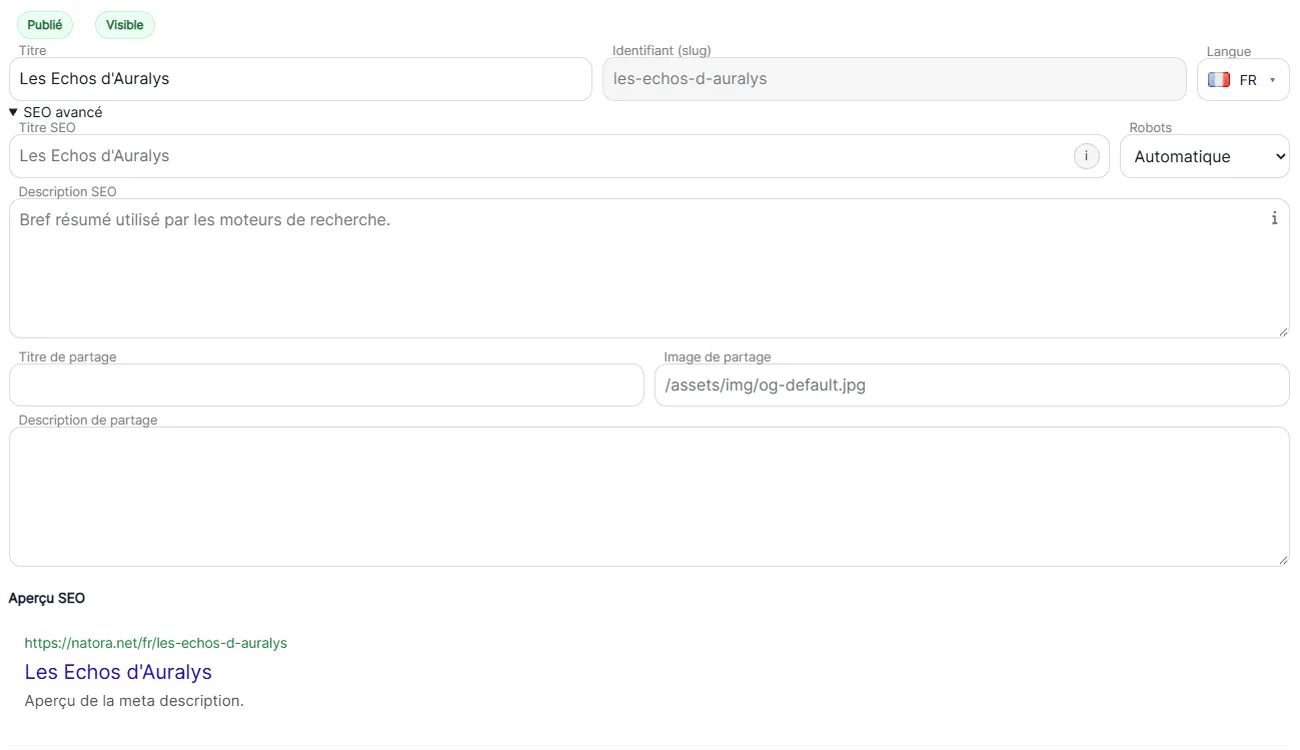Click the Robots label text
Image resolution: width=1300 pixels, height=750 pixels.
pyautogui.click(x=1150, y=128)
